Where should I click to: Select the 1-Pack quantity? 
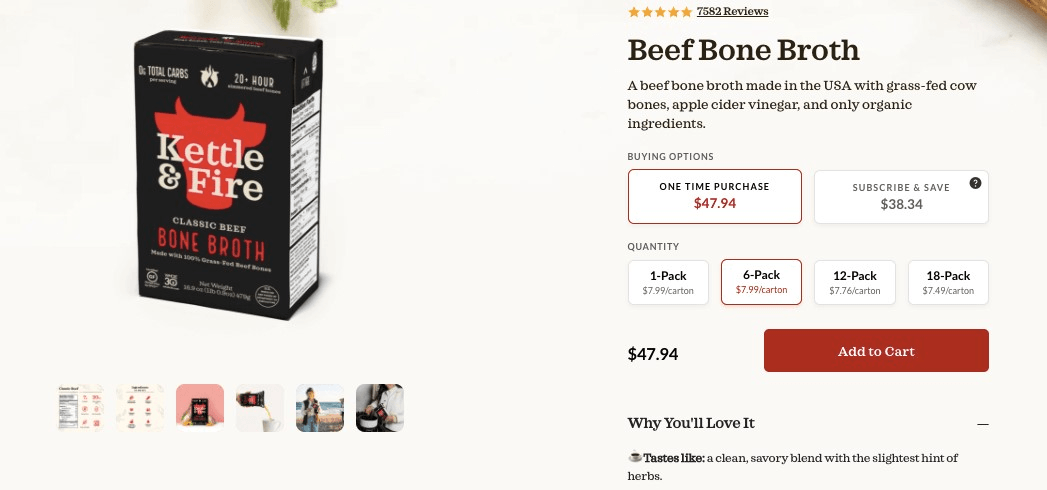pos(668,282)
